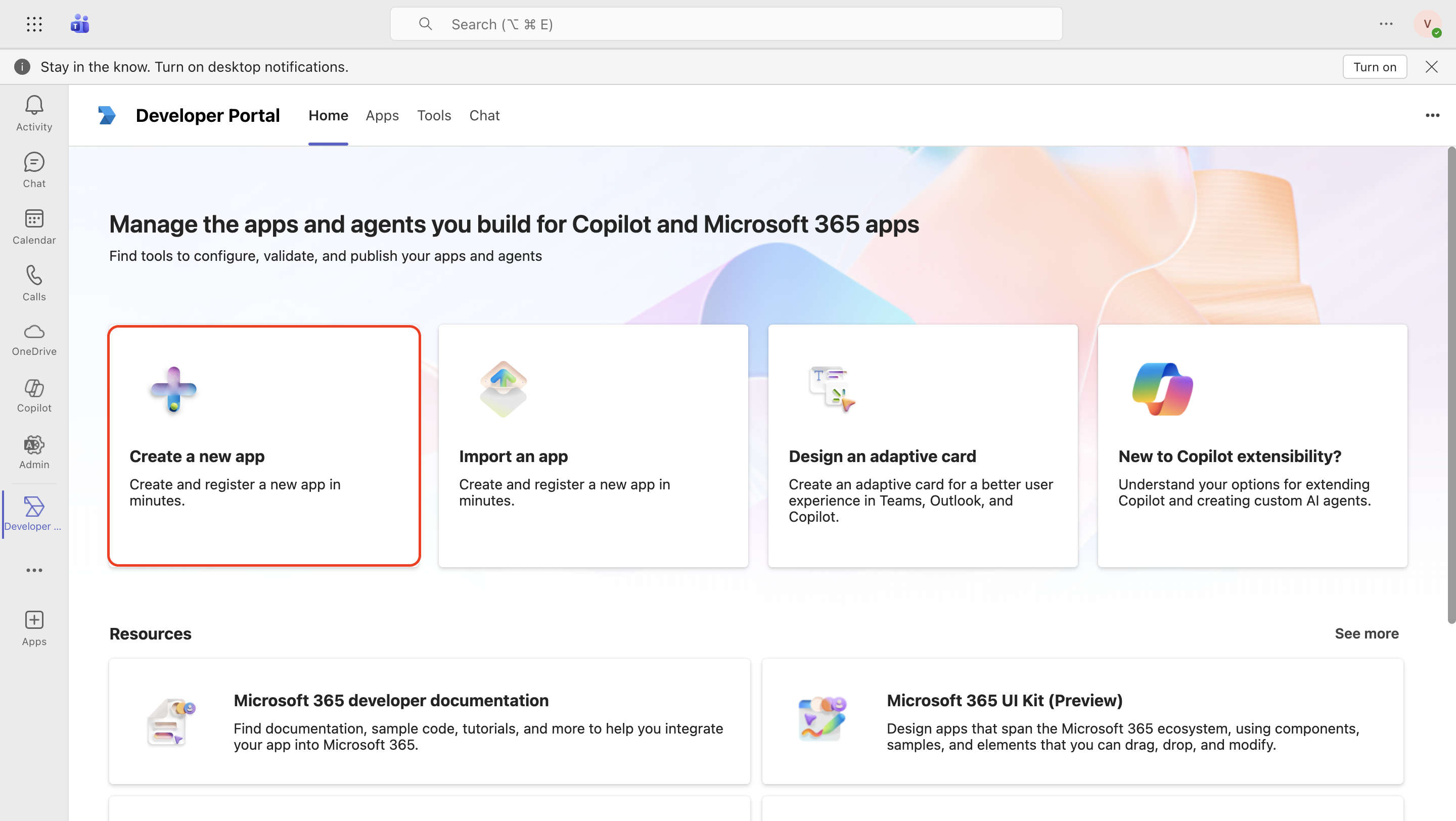This screenshot has height=821, width=1456.
Task: Open Copilot in the sidebar
Action: (x=34, y=395)
